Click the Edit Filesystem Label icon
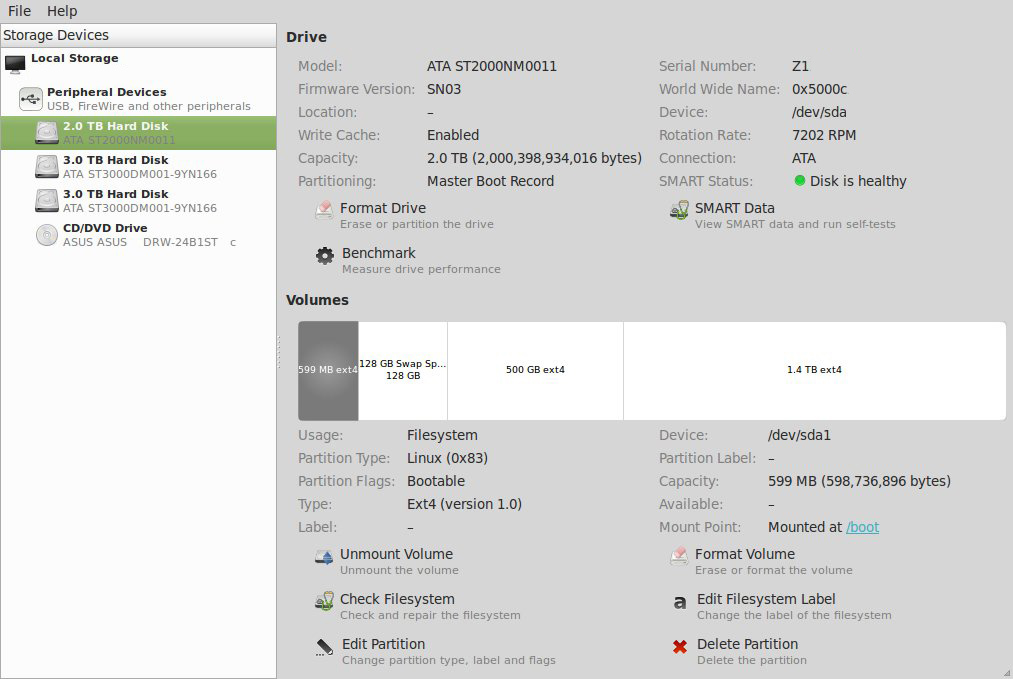Image resolution: width=1013 pixels, height=679 pixels. [680, 601]
